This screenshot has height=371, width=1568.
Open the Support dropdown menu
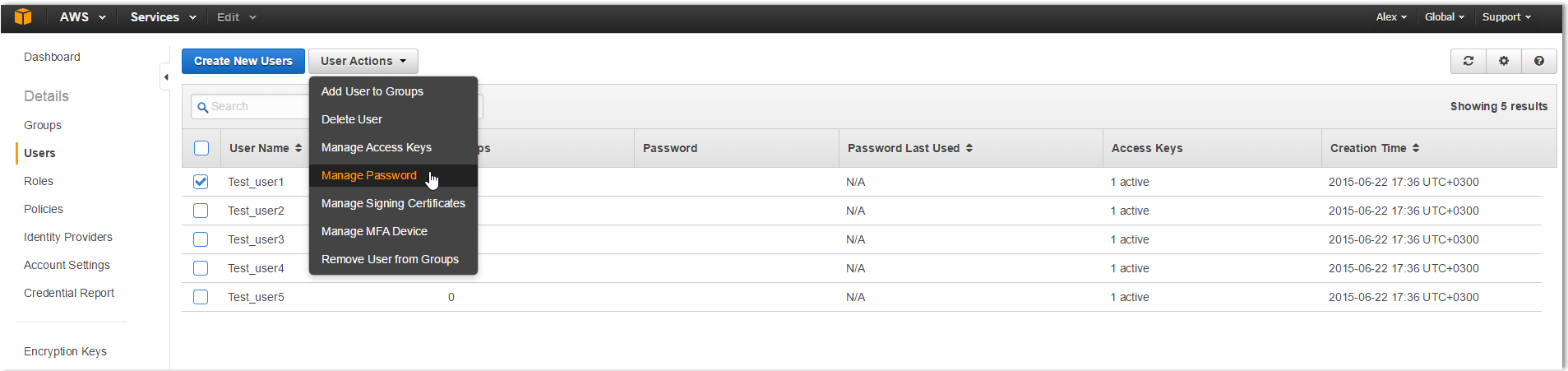click(1506, 16)
